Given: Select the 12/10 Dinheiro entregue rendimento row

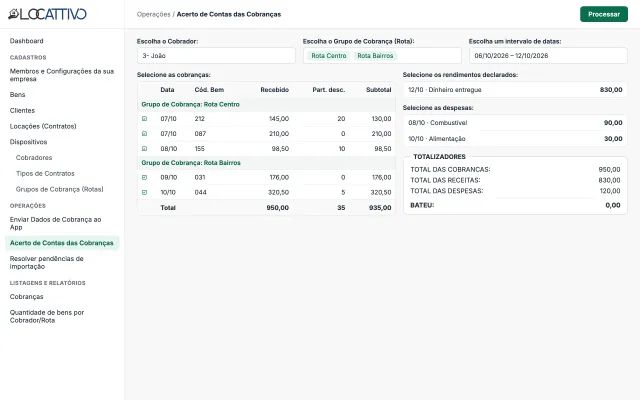Looking at the screenshot, I should [x=515, y=90].
